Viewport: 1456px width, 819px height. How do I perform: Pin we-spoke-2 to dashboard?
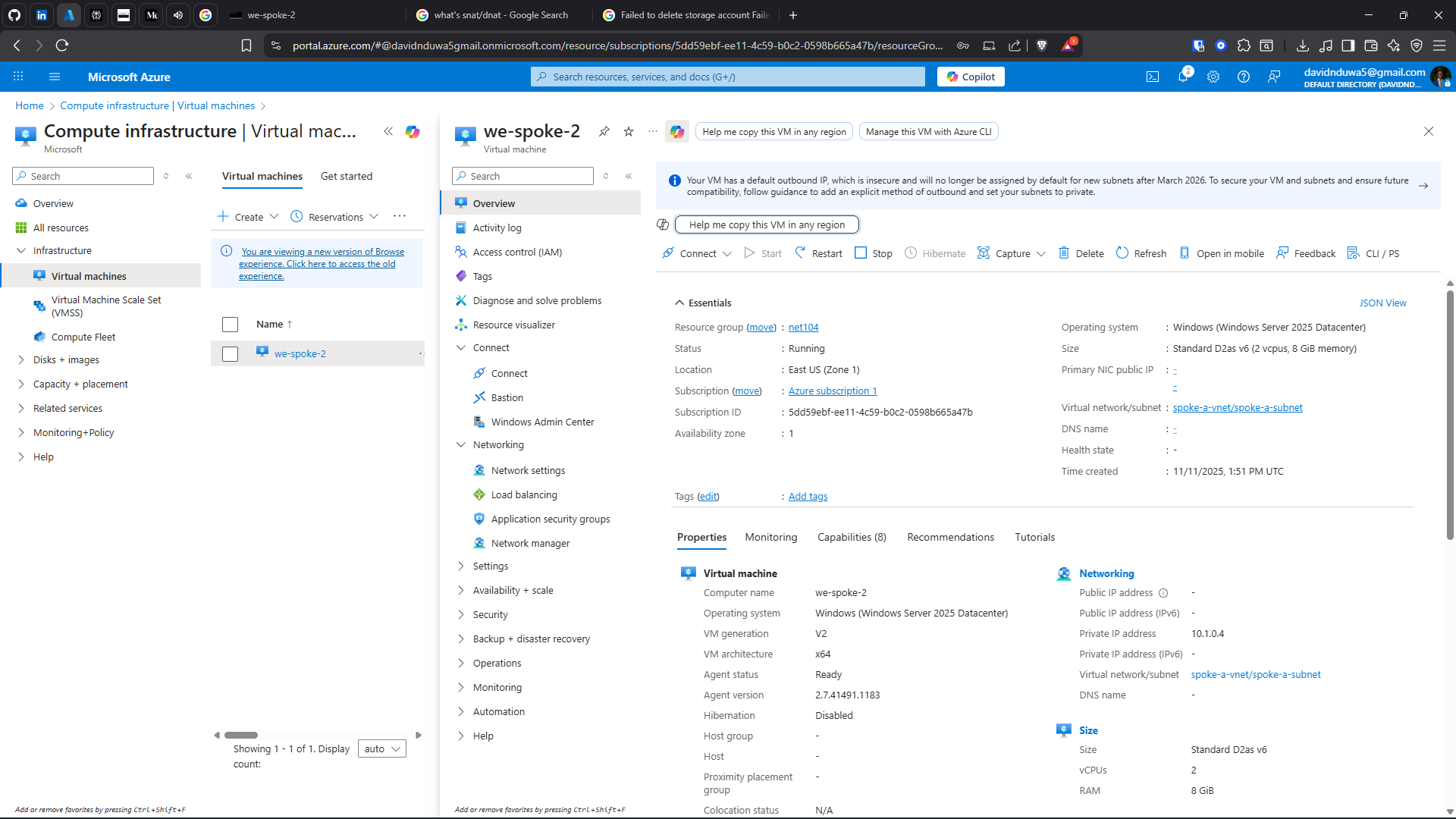[x=604, y=131]
